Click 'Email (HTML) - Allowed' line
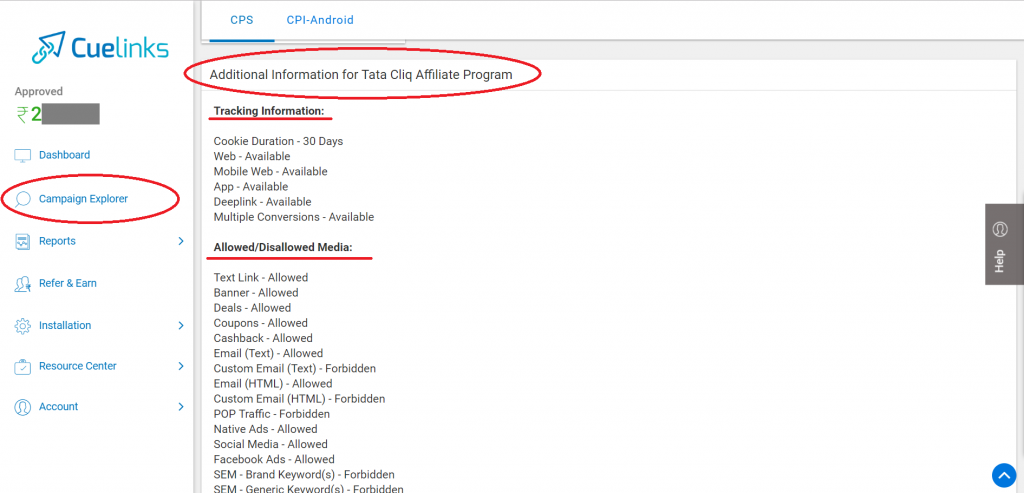This screenshot has width=1024, height=493. 273,384
